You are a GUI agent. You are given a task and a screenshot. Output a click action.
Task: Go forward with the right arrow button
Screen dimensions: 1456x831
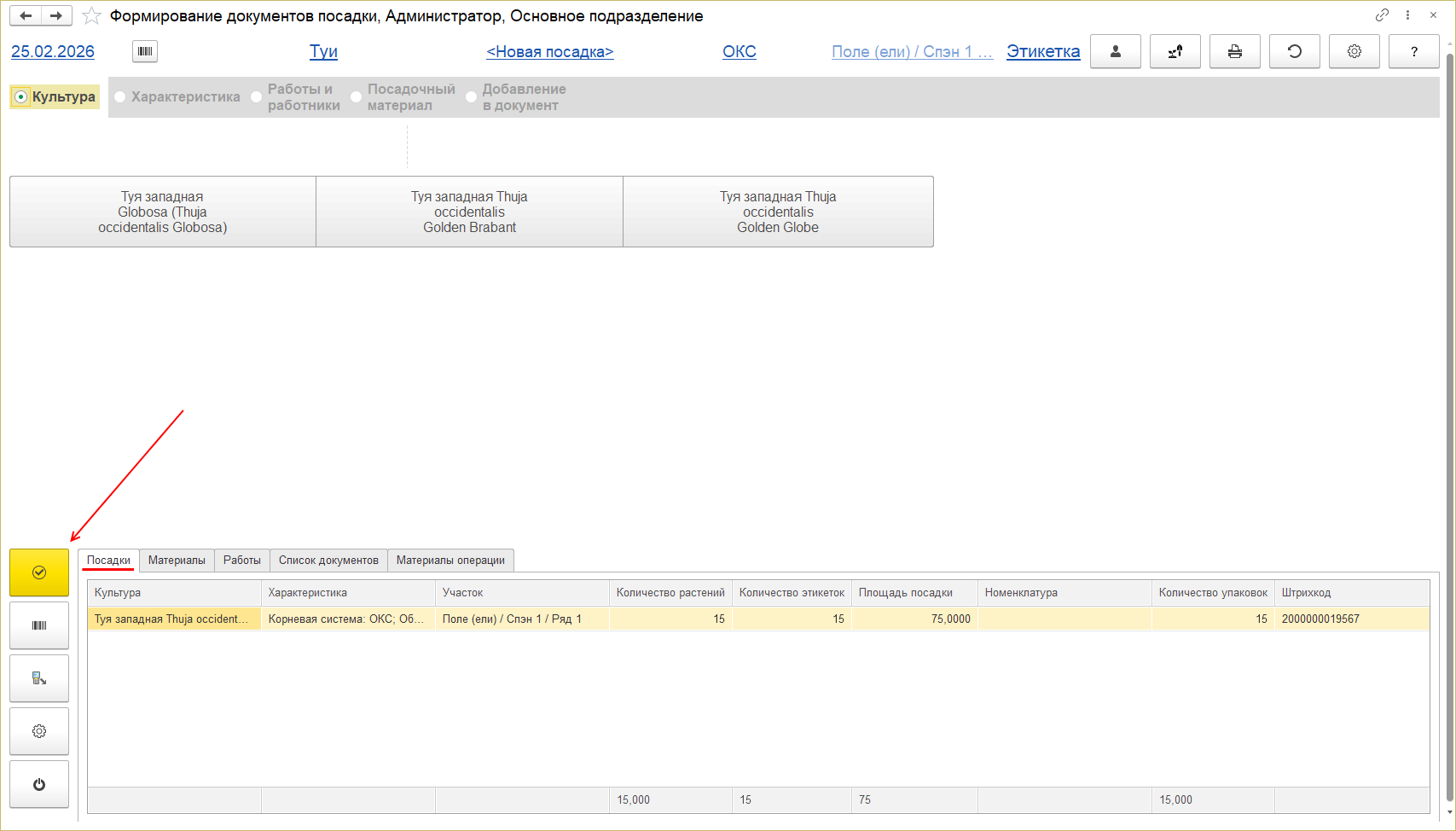pos(56,15)
